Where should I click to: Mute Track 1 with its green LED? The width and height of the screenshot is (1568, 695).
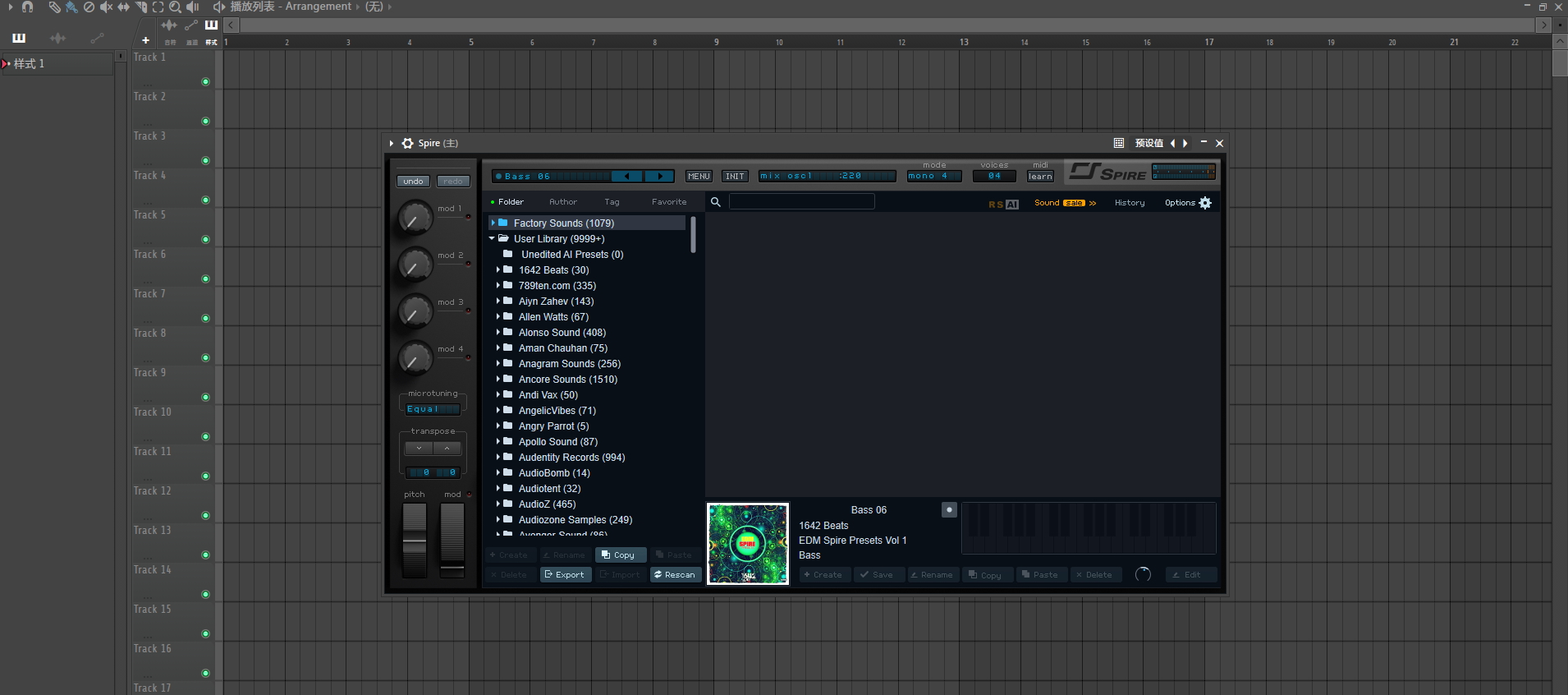click(x=205, y=81)
